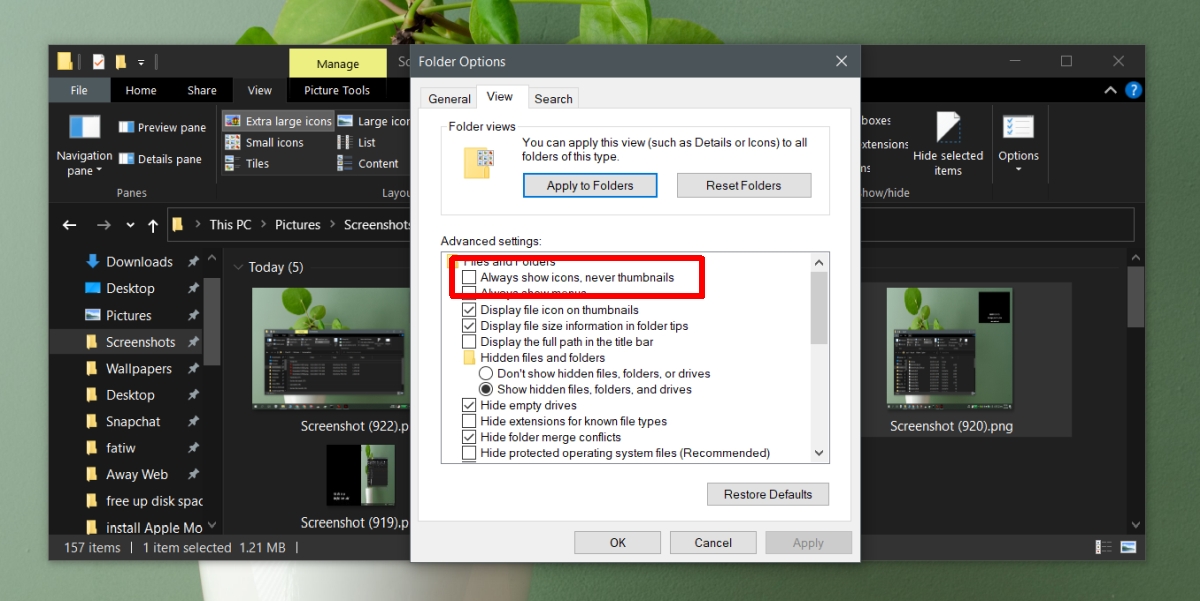Image resolution: width=1200 pixels, height=601 pixels.
Task: Open Wallpapers folder in navigation pane
Action: coord(139,368)
